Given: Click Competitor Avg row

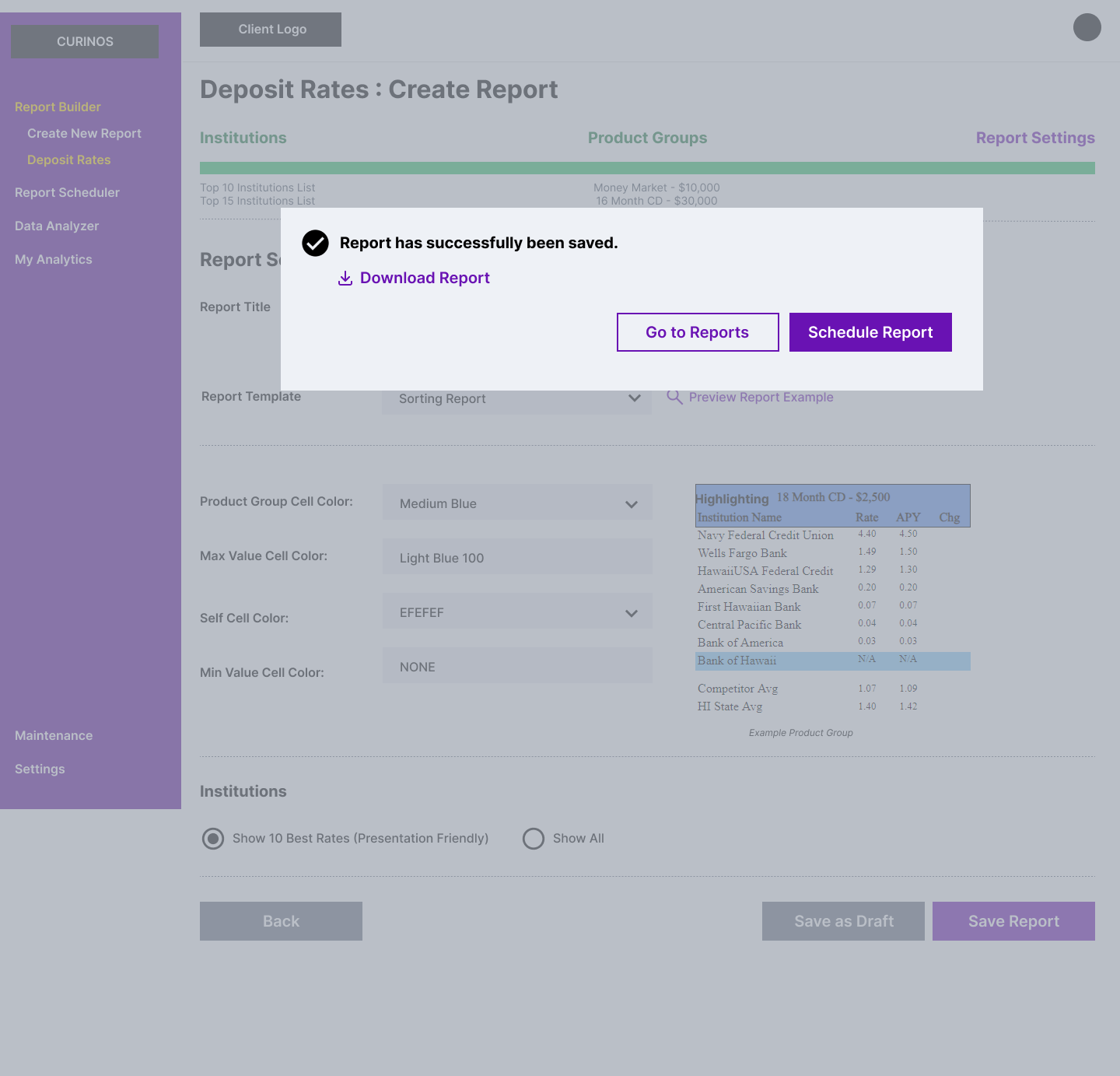Looking at the screenshot, I should coord(833,689).
